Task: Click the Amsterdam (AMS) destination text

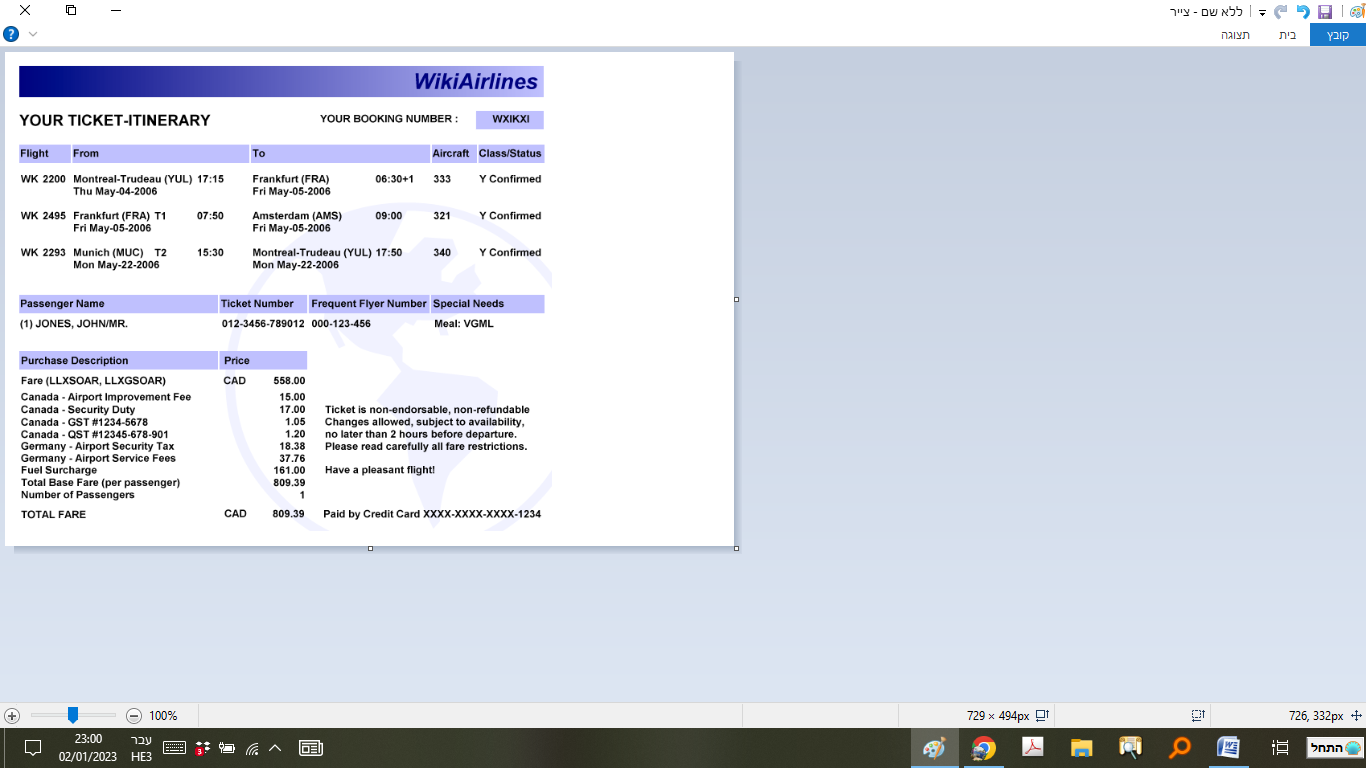Action: 297,216
